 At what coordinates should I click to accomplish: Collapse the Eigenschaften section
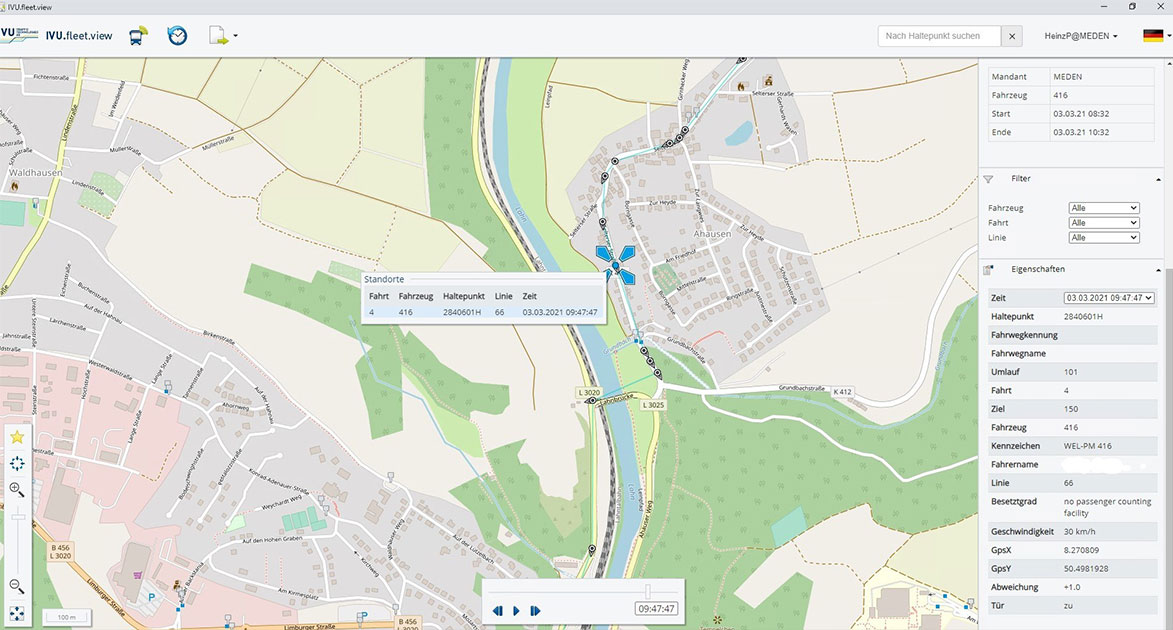tap(1158, 270)
